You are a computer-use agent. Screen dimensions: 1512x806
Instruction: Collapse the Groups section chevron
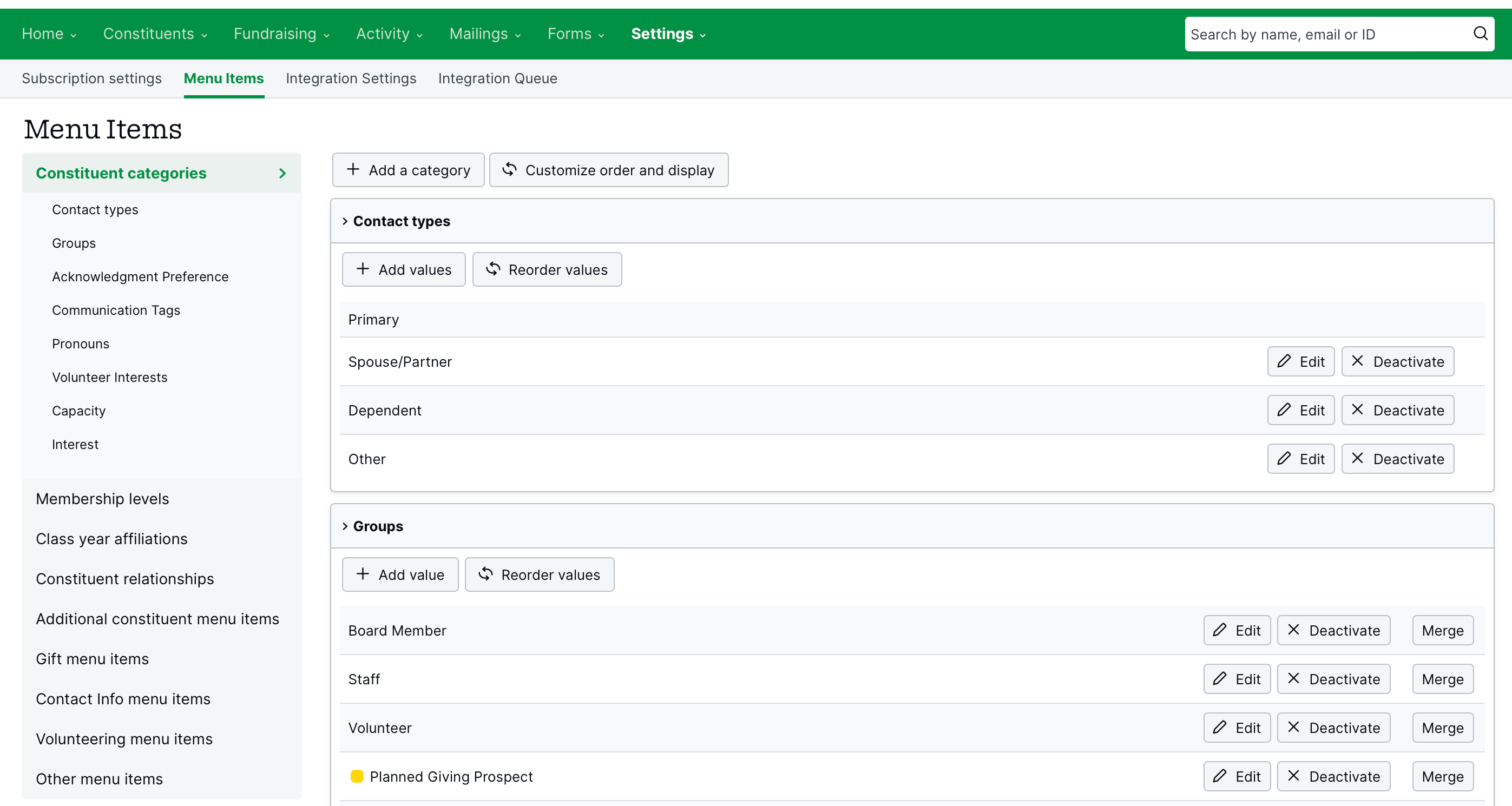click(x=345, y=526)
